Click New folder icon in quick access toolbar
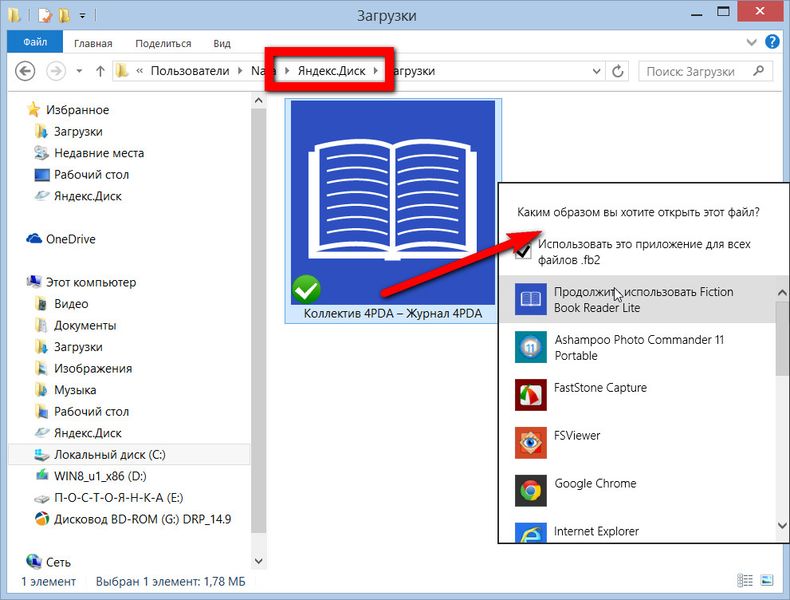 (64, 16)
